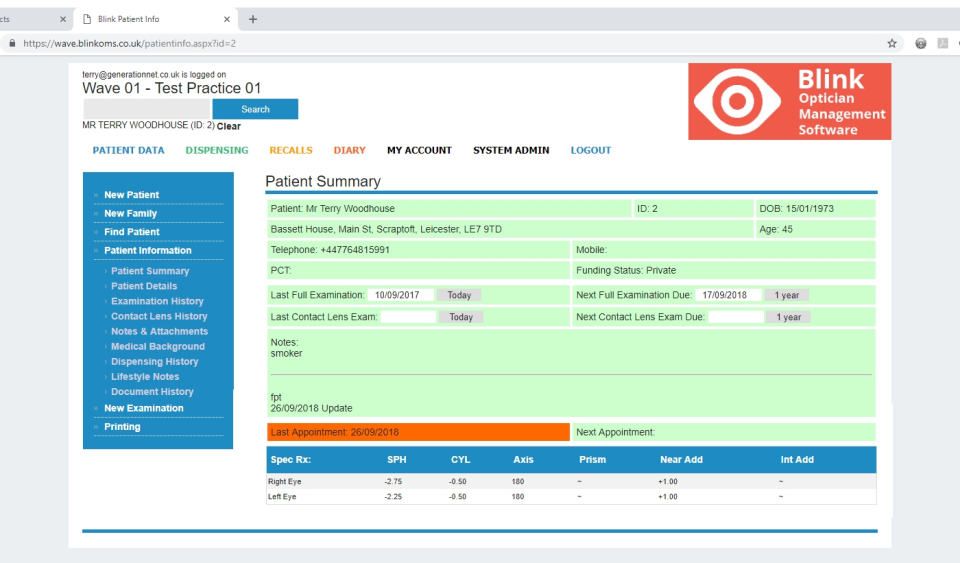Open the Diary menu item

pyautogui.click(x=349, y=150)
